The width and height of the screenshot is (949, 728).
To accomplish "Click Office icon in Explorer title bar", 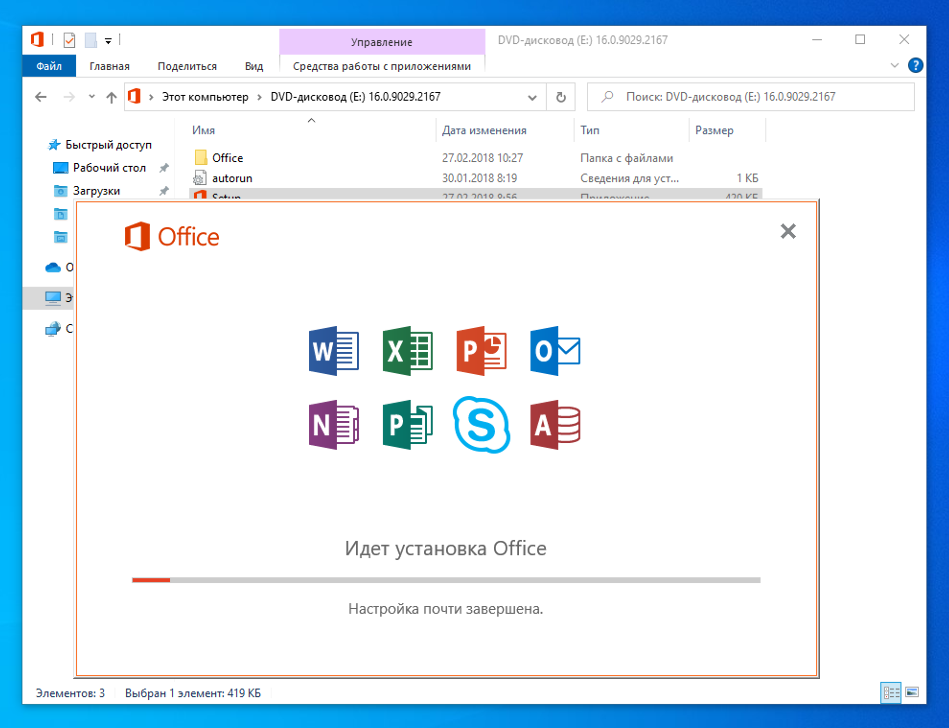I will tap(38, 40).
